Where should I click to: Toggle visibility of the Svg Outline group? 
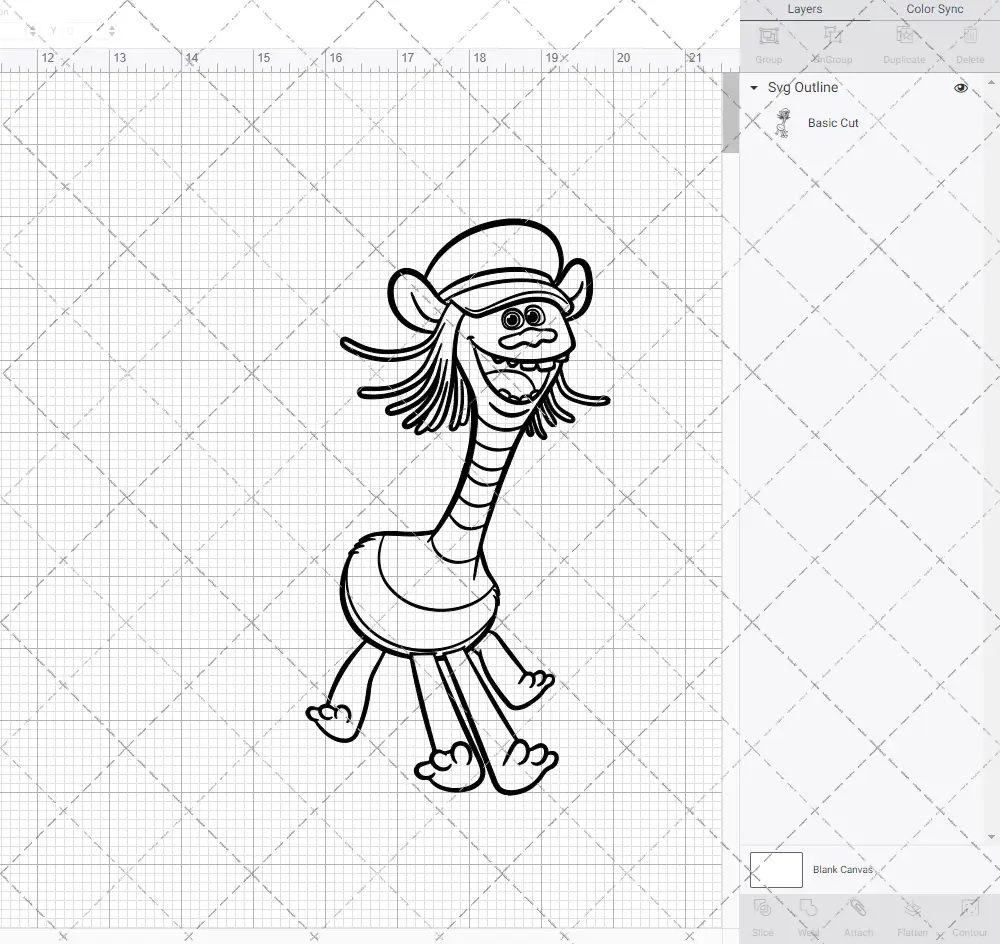click(960, 88)
